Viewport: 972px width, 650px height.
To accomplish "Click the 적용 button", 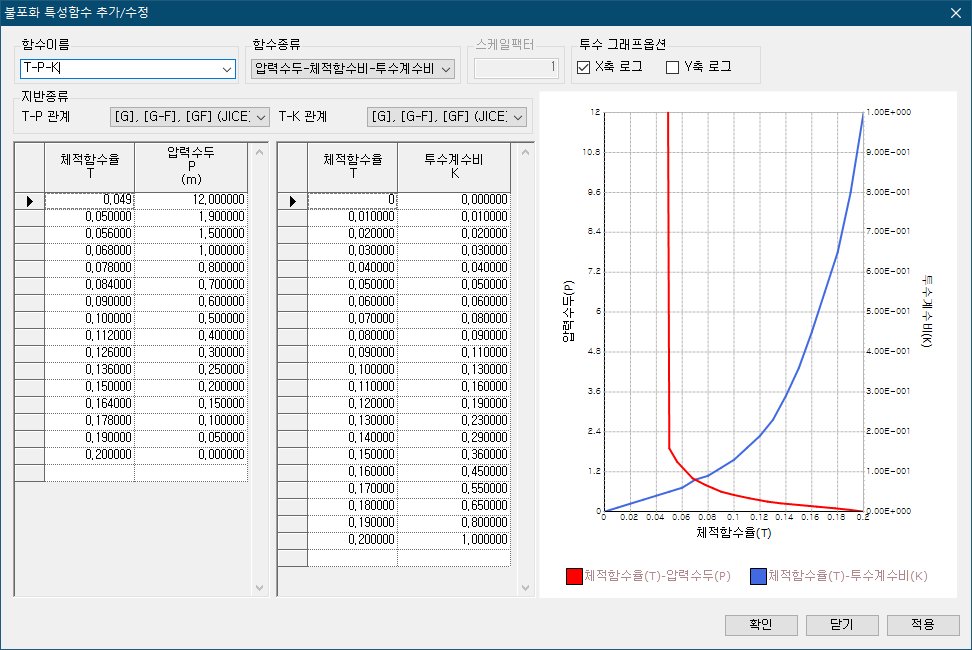I will click(923, 625).
